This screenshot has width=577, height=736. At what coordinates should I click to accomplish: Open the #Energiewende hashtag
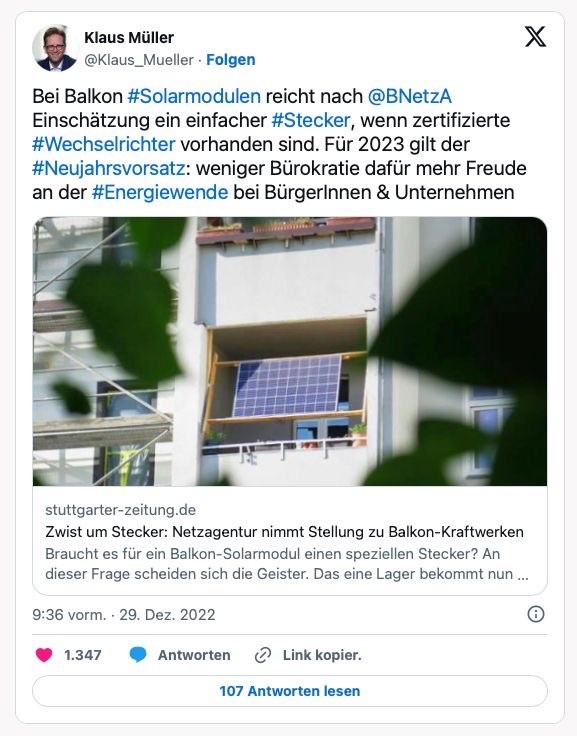[x=160, y=192]
